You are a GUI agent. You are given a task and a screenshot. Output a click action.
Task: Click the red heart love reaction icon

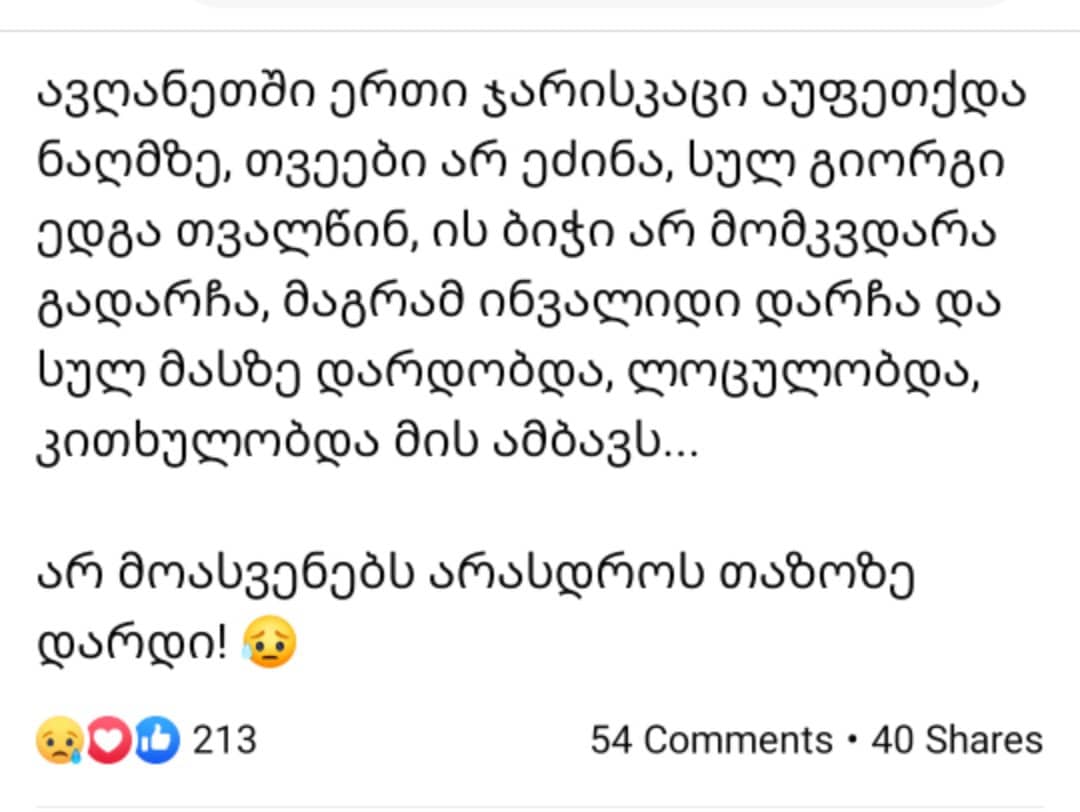(x=109, y=740)
